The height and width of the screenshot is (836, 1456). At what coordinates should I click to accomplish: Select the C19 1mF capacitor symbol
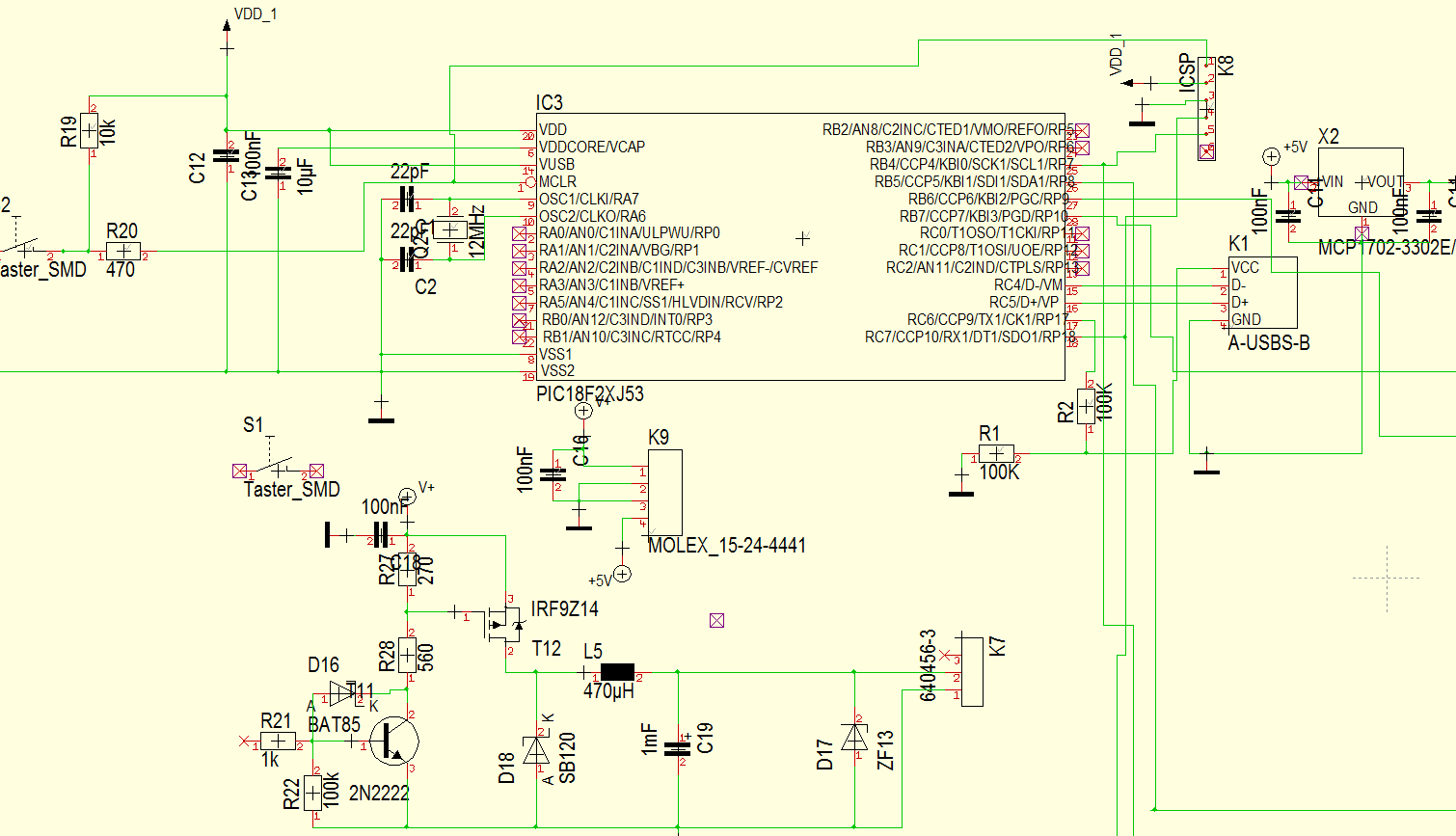click(x=678, y=748)
